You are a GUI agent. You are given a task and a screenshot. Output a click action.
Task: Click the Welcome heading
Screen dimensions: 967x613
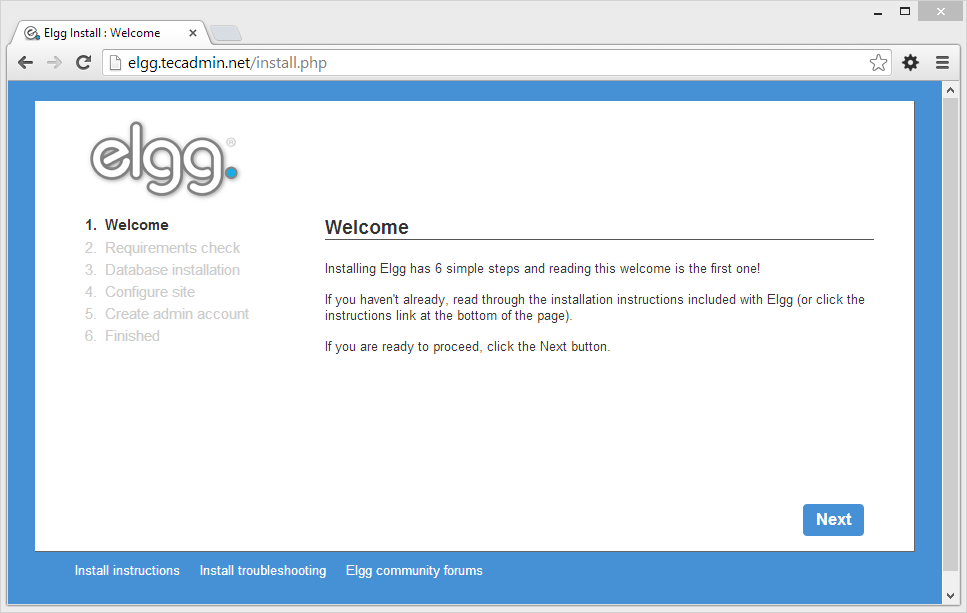tap(367, 227)
